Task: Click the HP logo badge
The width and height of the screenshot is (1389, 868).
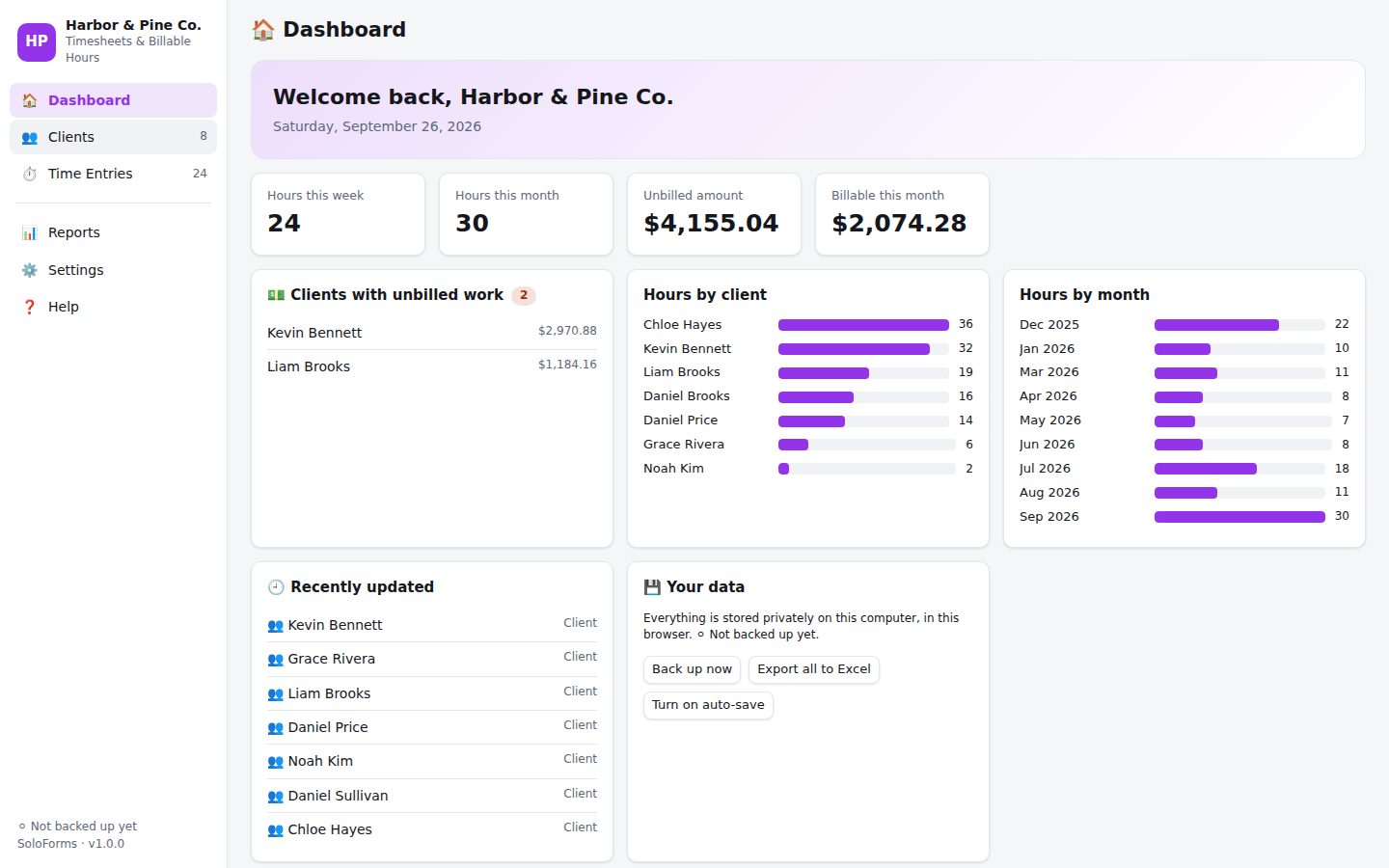Action: click(37, 41)
